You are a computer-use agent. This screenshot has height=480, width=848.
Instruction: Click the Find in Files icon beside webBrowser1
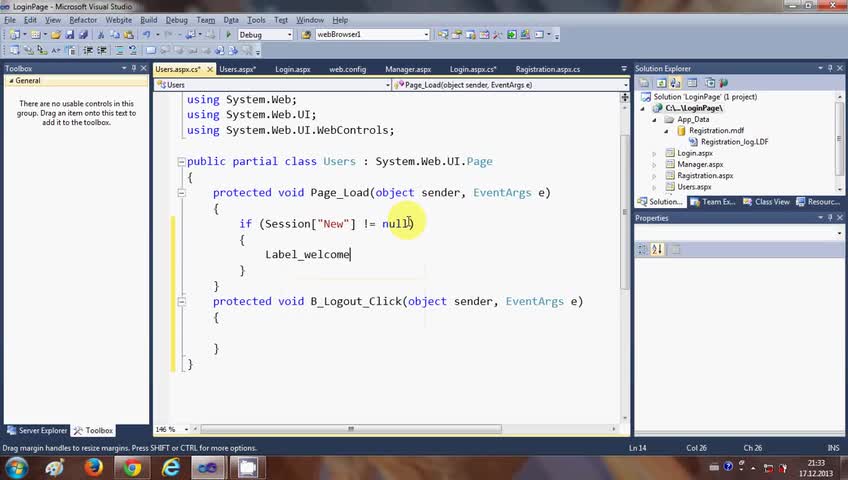[x=306, y=35]
